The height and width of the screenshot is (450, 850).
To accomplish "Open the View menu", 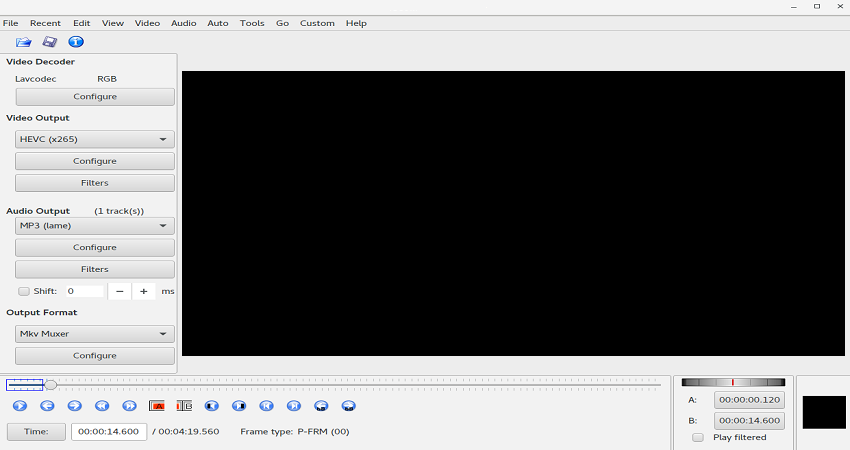I will [113, 23].
